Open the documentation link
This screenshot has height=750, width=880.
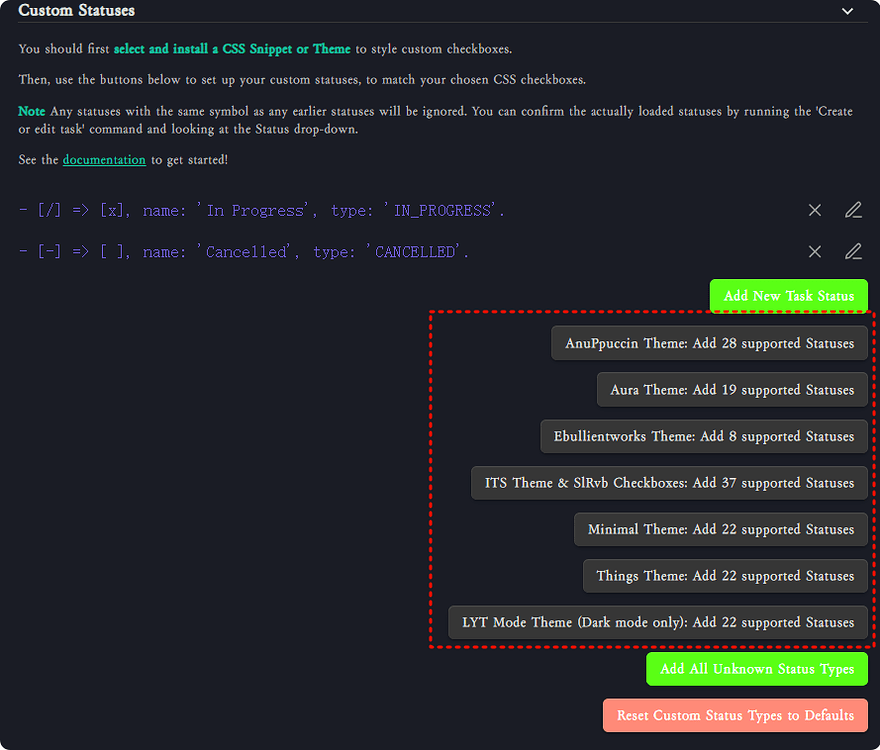(x=104, y=159)
